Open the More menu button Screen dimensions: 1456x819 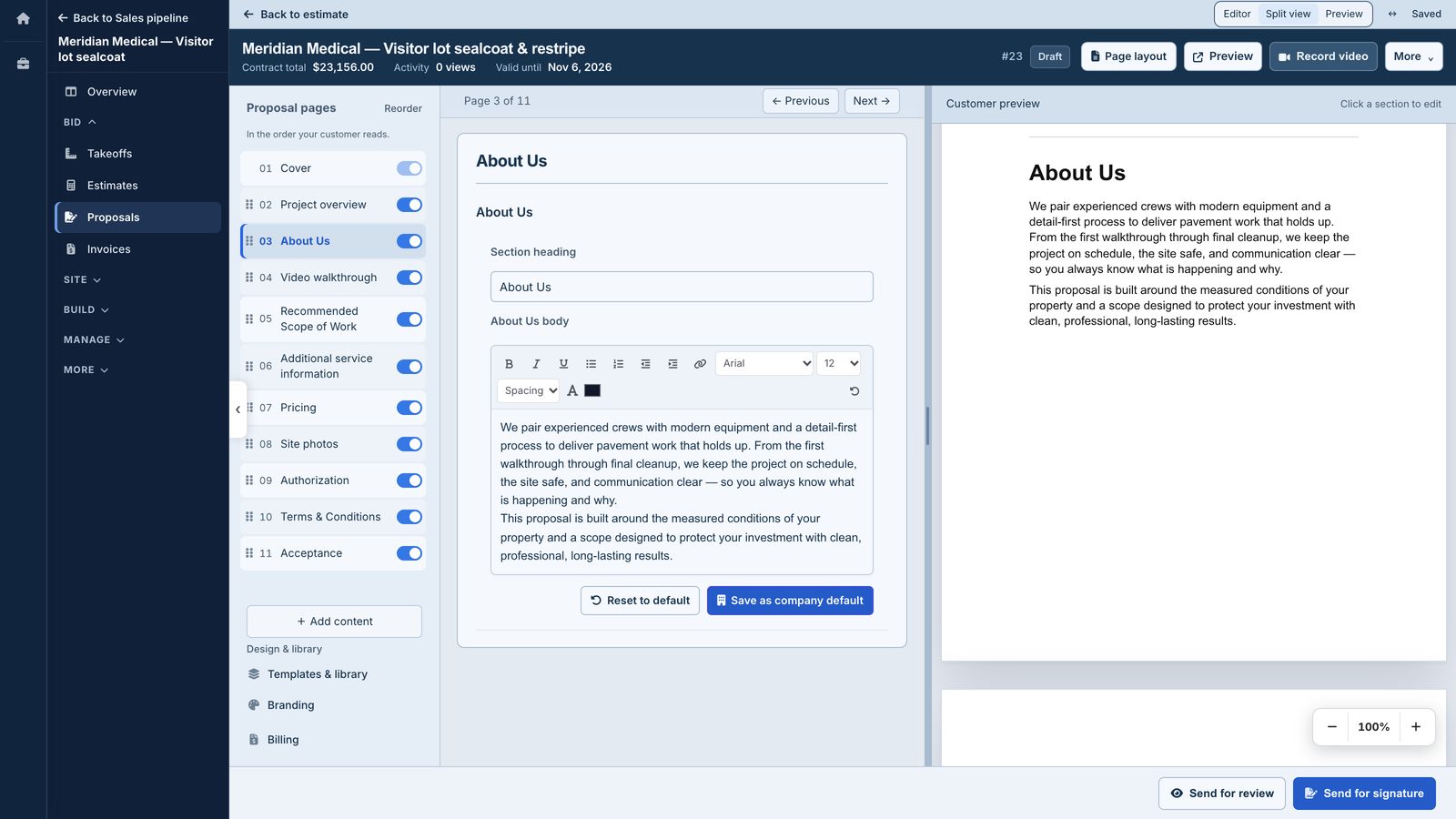1413,56
